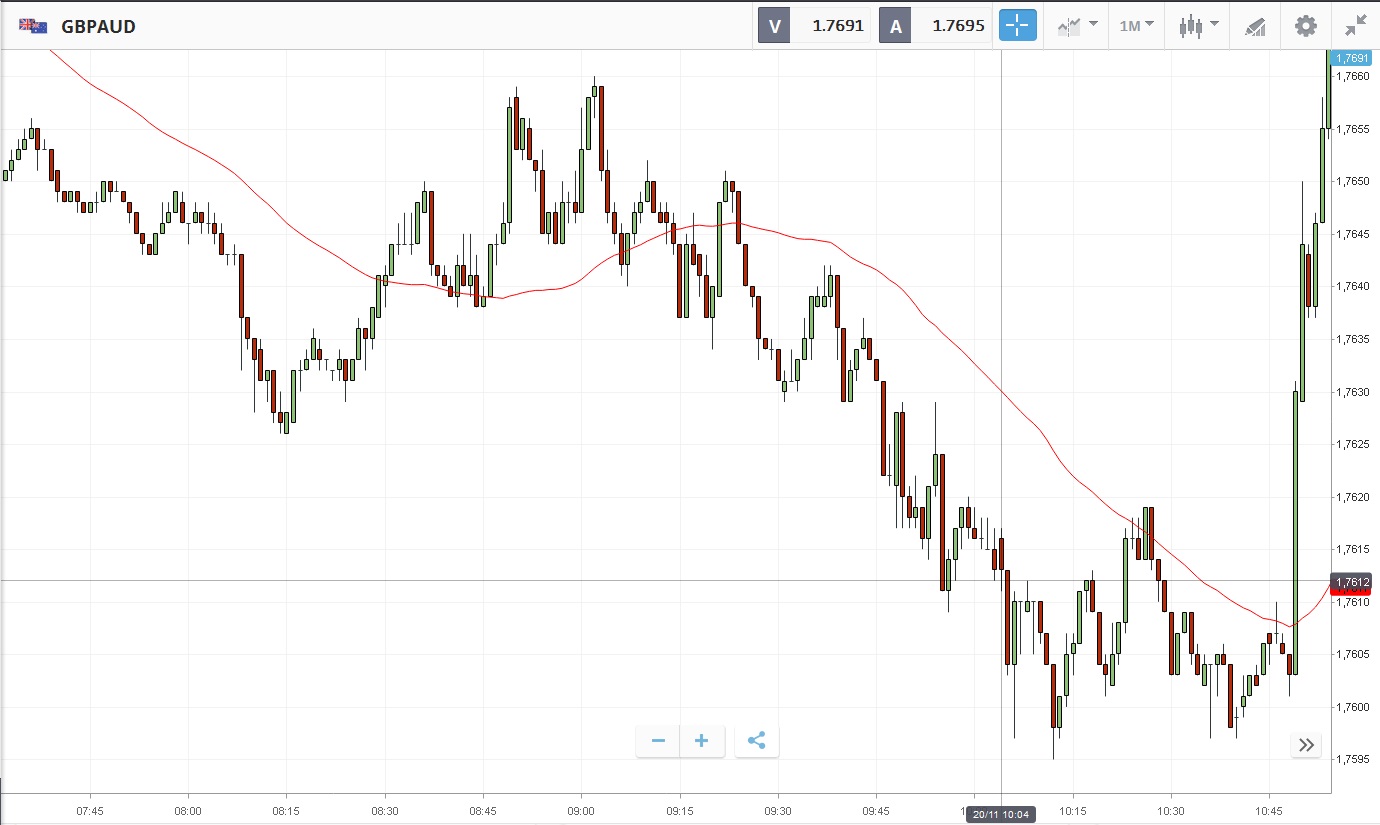This screenshot has height=825, width=1380.
Task: Click the 08:30 time axis label
Action: [x=385, y=811]
